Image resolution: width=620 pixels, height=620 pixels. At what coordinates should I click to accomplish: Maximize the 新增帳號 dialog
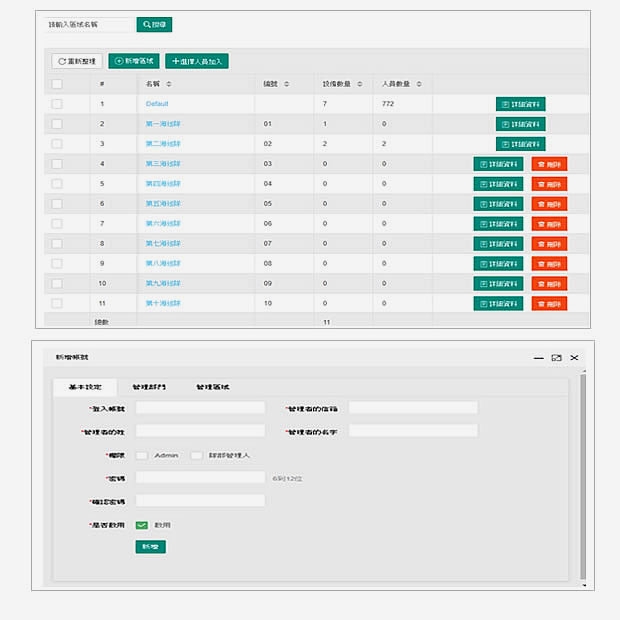click(x=556, y=358)
